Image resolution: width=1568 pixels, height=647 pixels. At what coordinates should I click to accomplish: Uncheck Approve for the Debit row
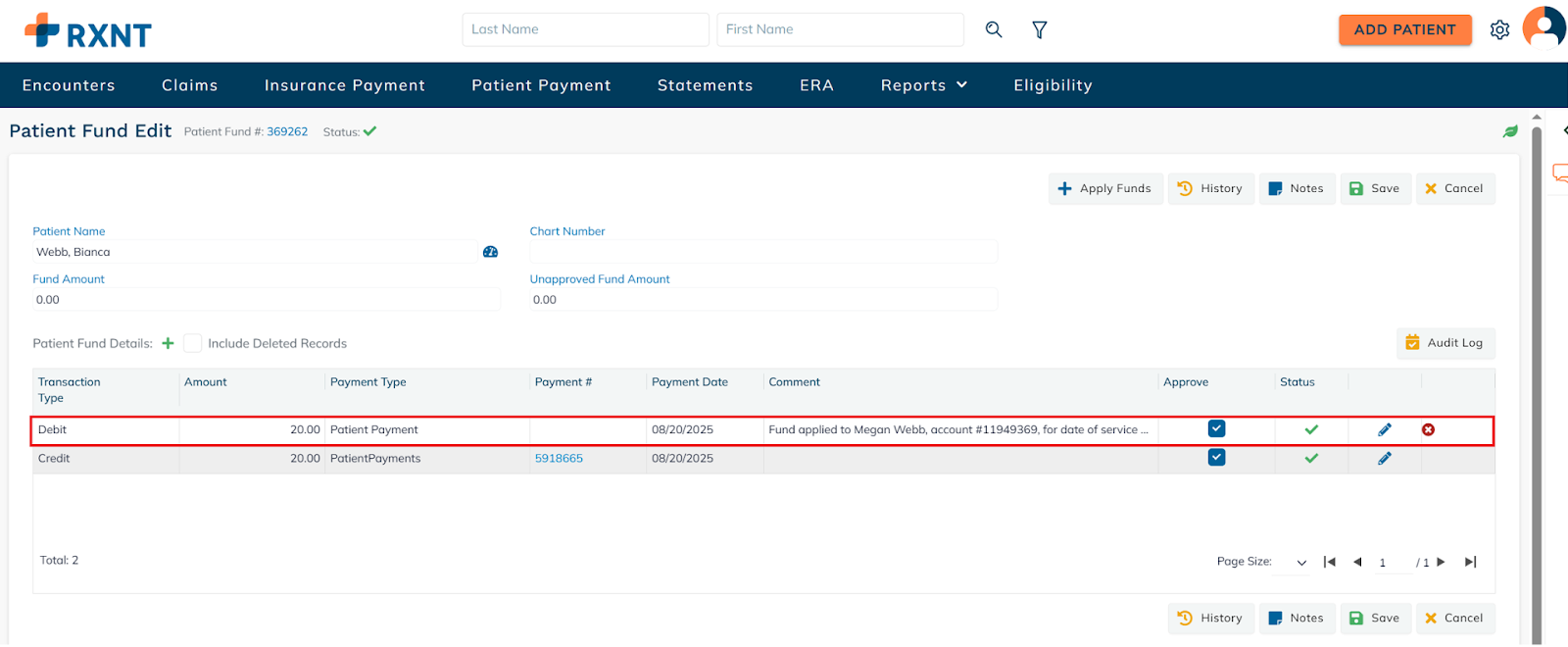click(1216, 428)
